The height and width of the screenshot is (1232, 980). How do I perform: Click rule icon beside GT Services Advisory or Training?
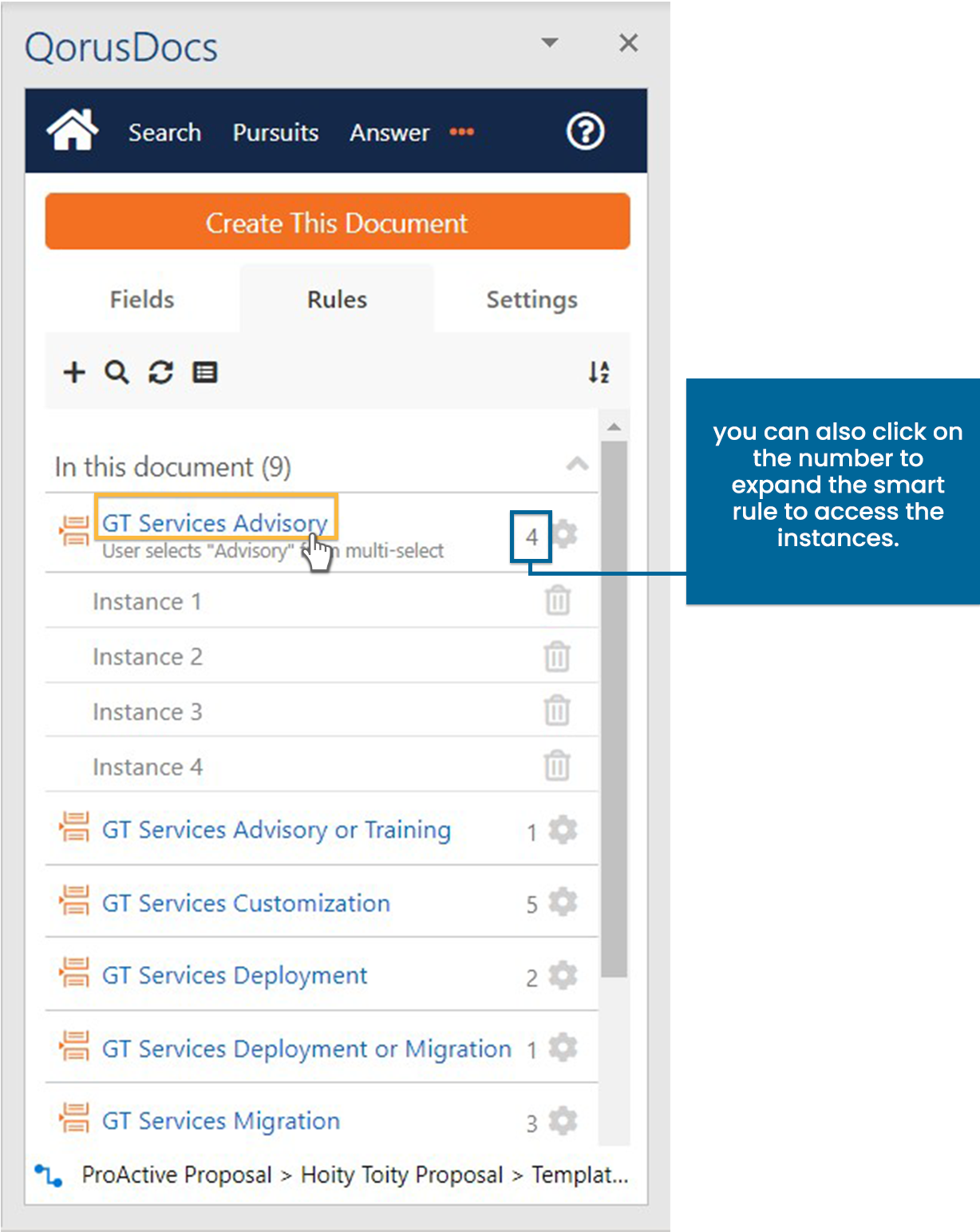pyautogui.click(x=75, y=828)
